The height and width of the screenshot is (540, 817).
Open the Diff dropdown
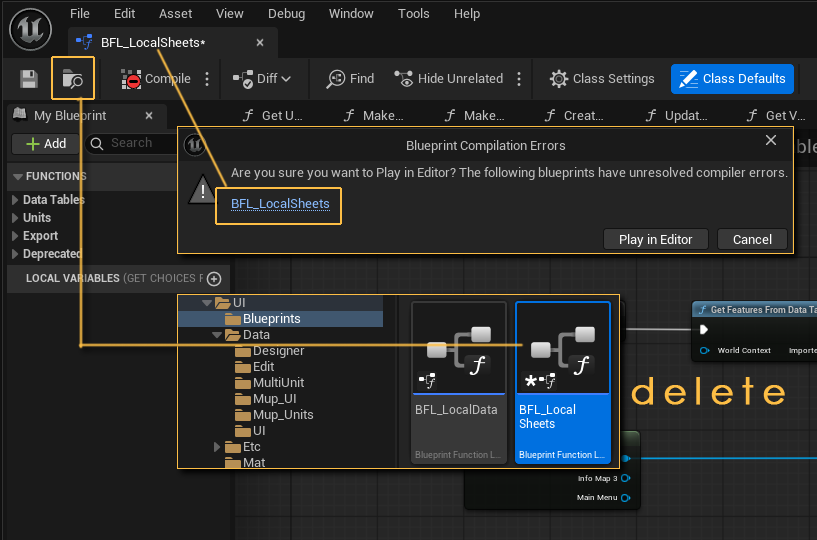[262, 79]
